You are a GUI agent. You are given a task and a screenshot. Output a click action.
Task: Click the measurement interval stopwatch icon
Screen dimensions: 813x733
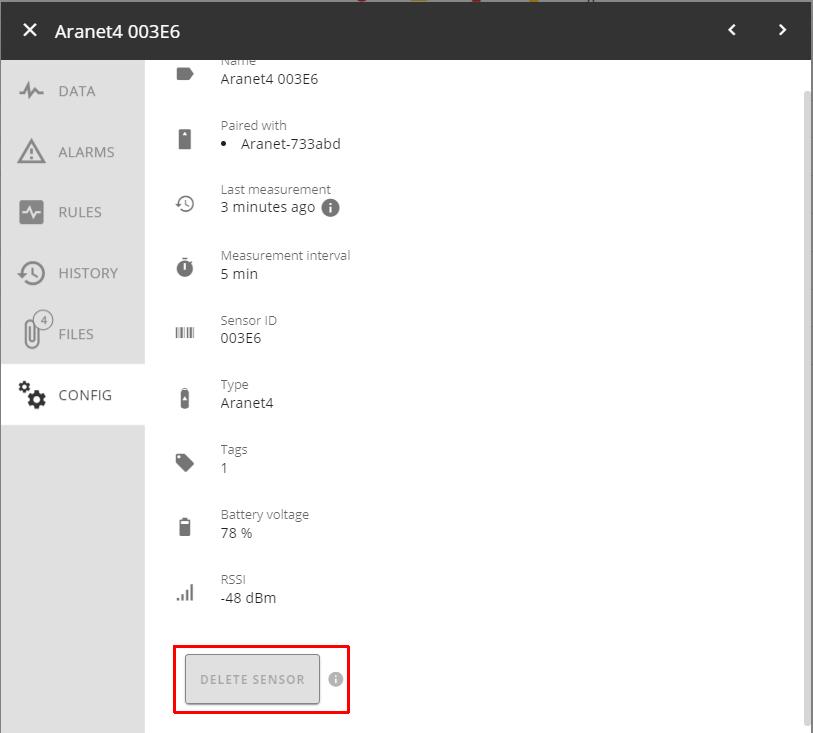click(x=185, y=267)
